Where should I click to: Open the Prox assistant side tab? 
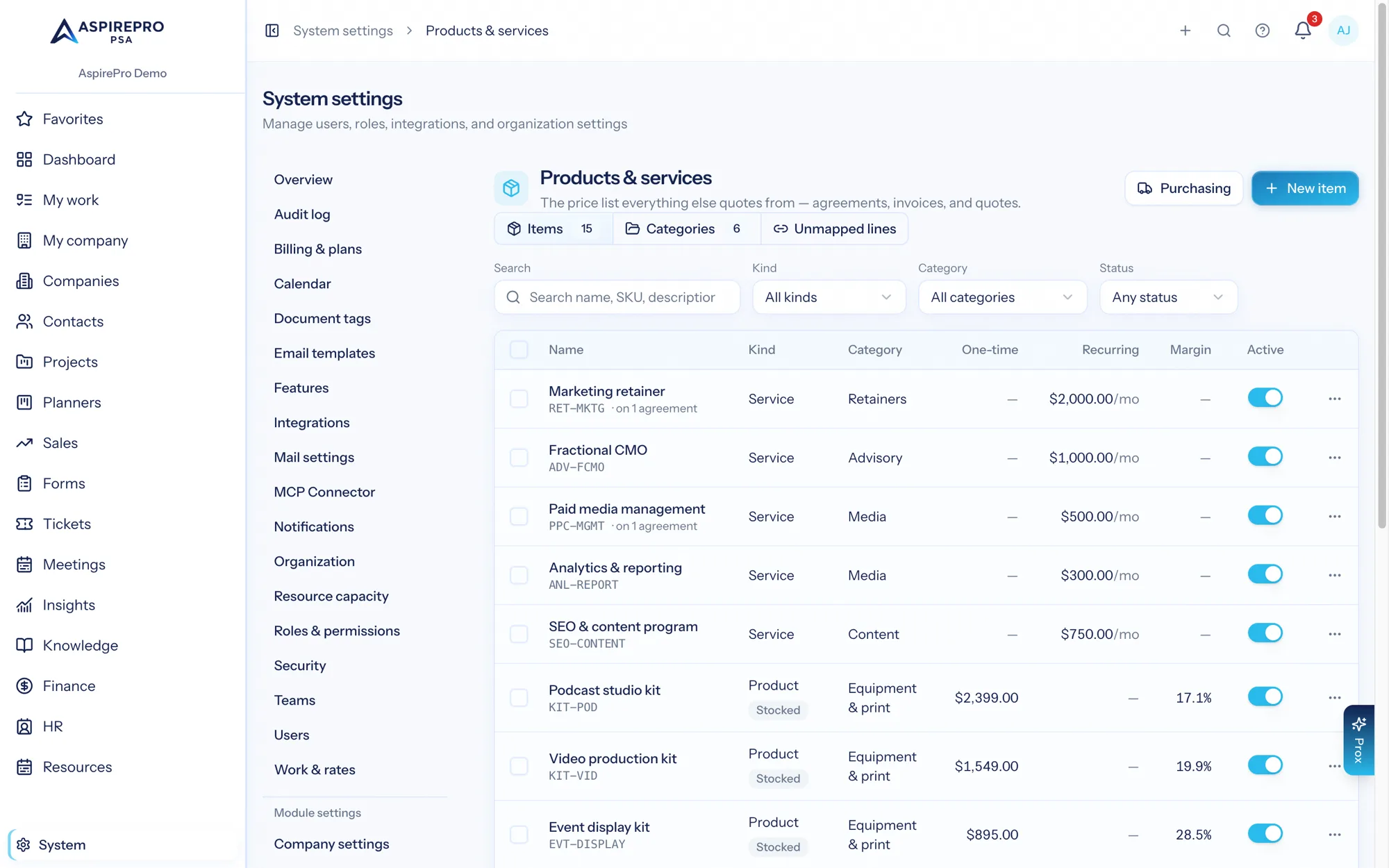[x=1358, y=740]
